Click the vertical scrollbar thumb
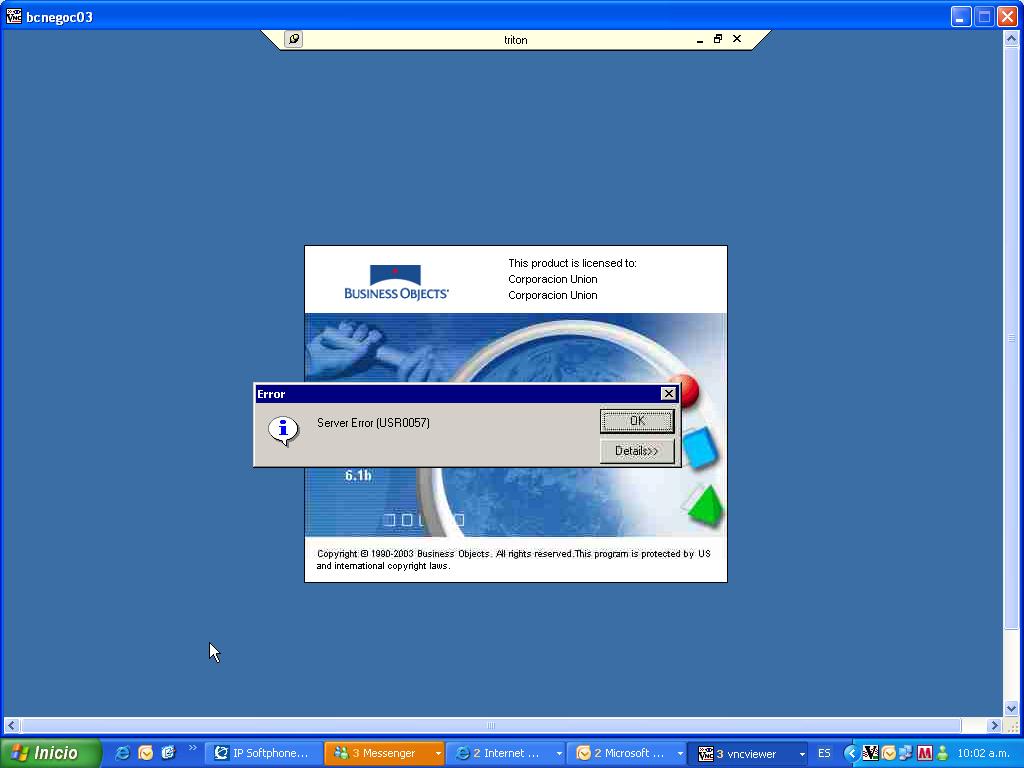The height and width of the screenshot is (768, 1024). (1011, 338)
